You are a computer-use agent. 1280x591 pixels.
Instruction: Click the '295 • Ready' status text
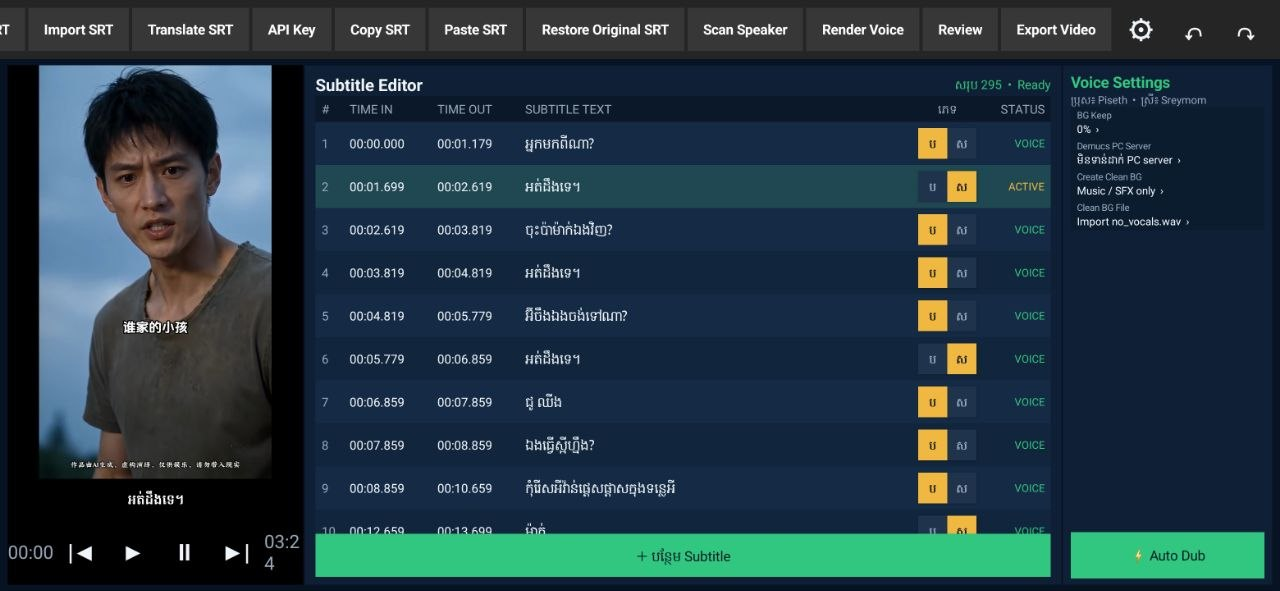pyautogui.click(x=1003, y=85)
